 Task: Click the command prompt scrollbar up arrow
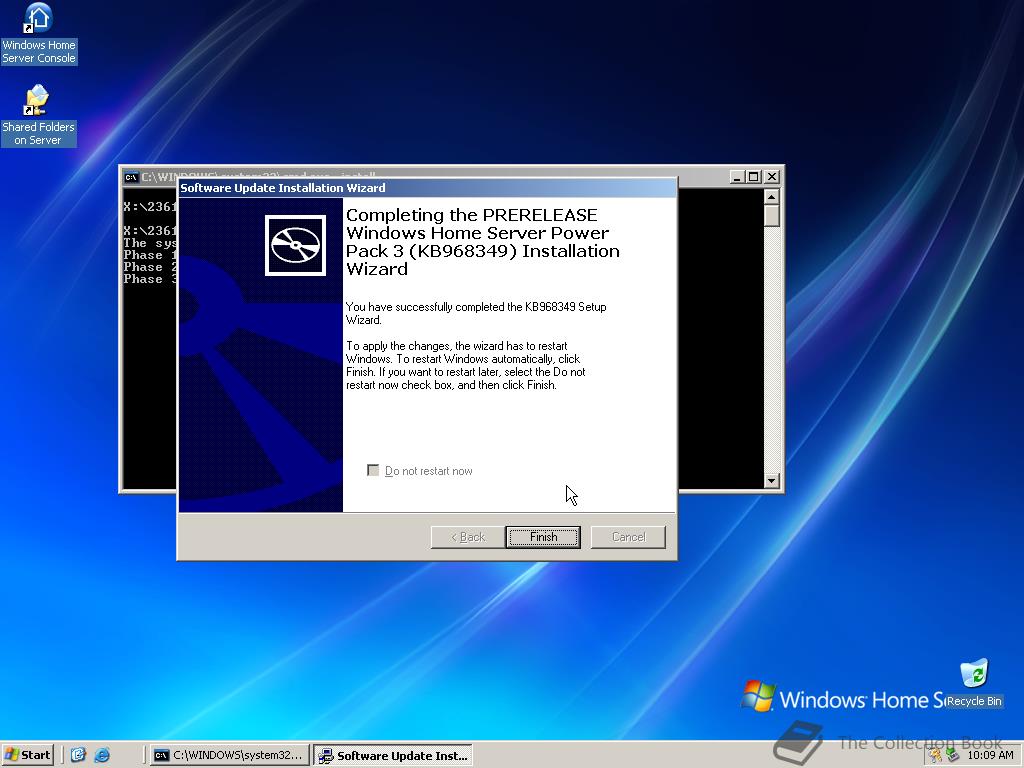point(771,197)
